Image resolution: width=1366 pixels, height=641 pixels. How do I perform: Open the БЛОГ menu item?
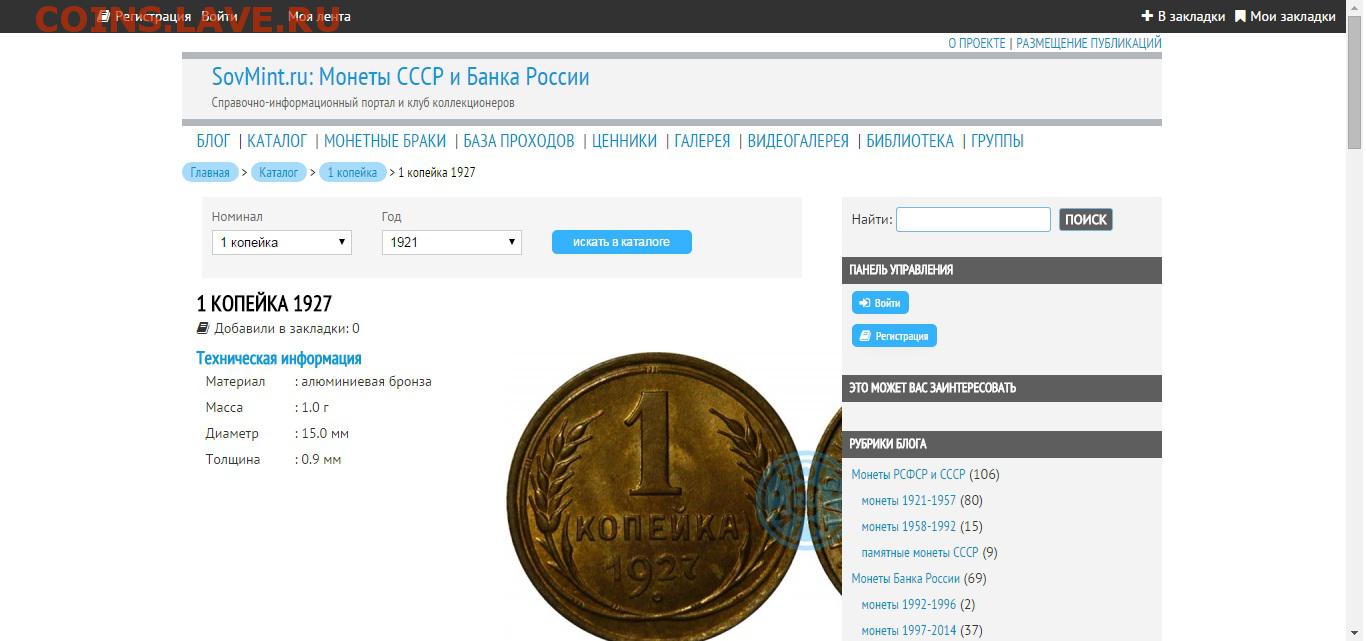213,141
